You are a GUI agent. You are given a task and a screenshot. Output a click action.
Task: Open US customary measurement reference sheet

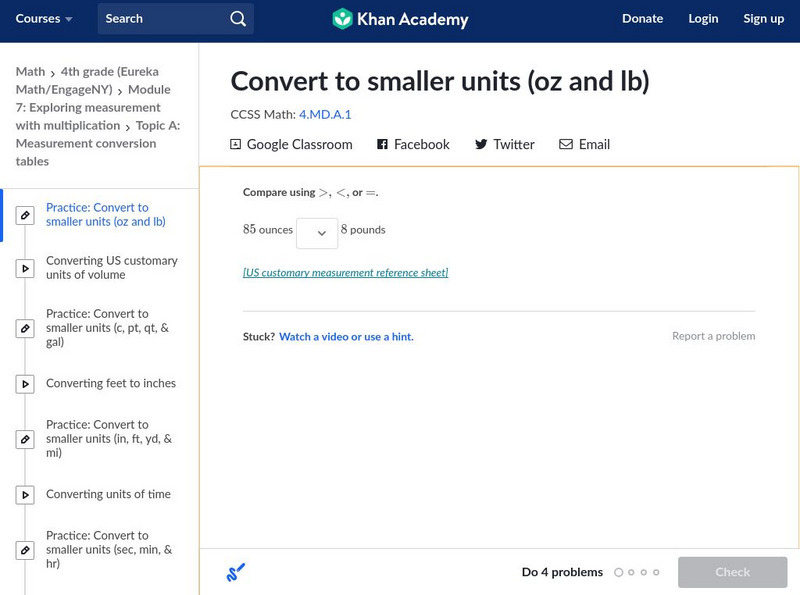click(x=345, y=272)
